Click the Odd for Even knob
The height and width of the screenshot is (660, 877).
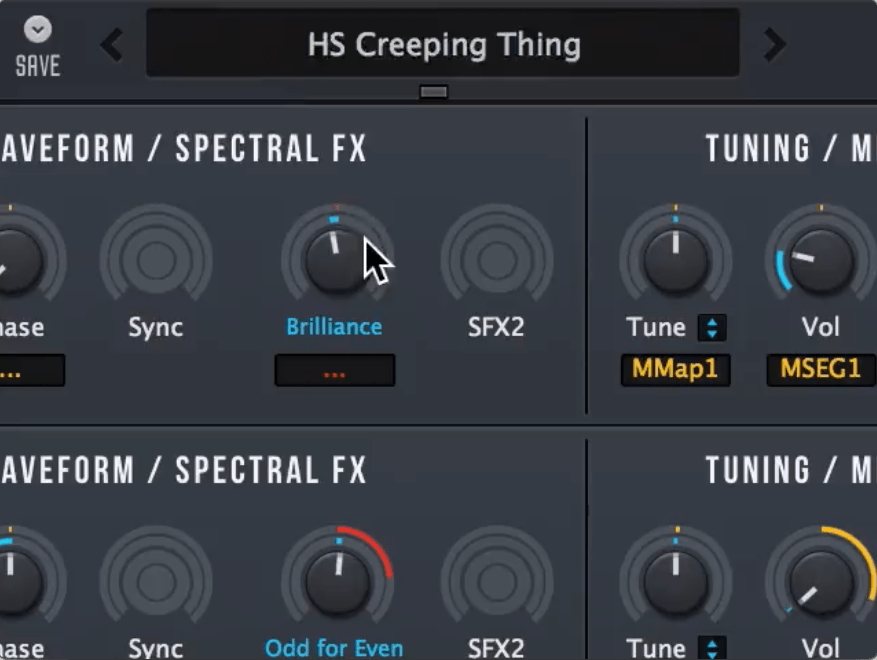click(x=337, y=582)
